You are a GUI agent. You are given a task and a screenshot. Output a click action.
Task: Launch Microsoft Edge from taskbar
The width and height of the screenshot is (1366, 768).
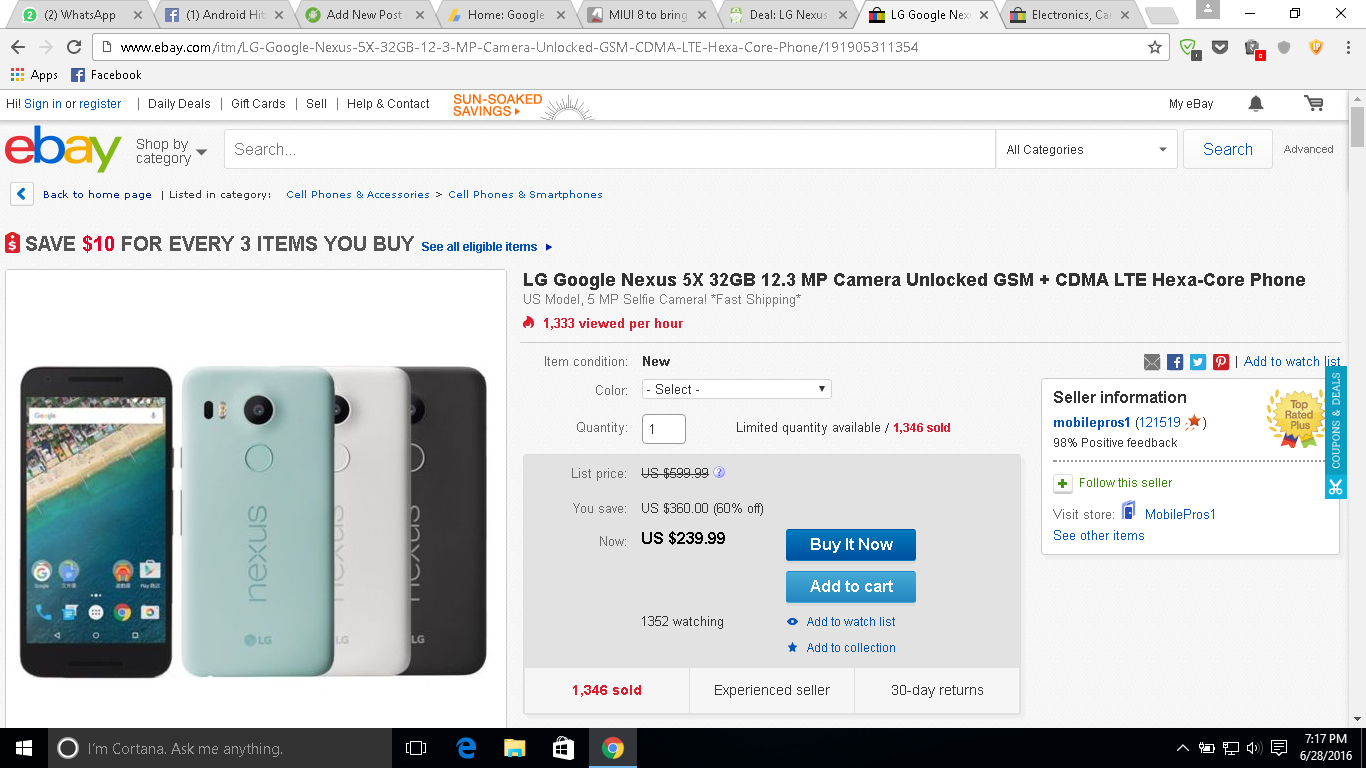[465, 748]
